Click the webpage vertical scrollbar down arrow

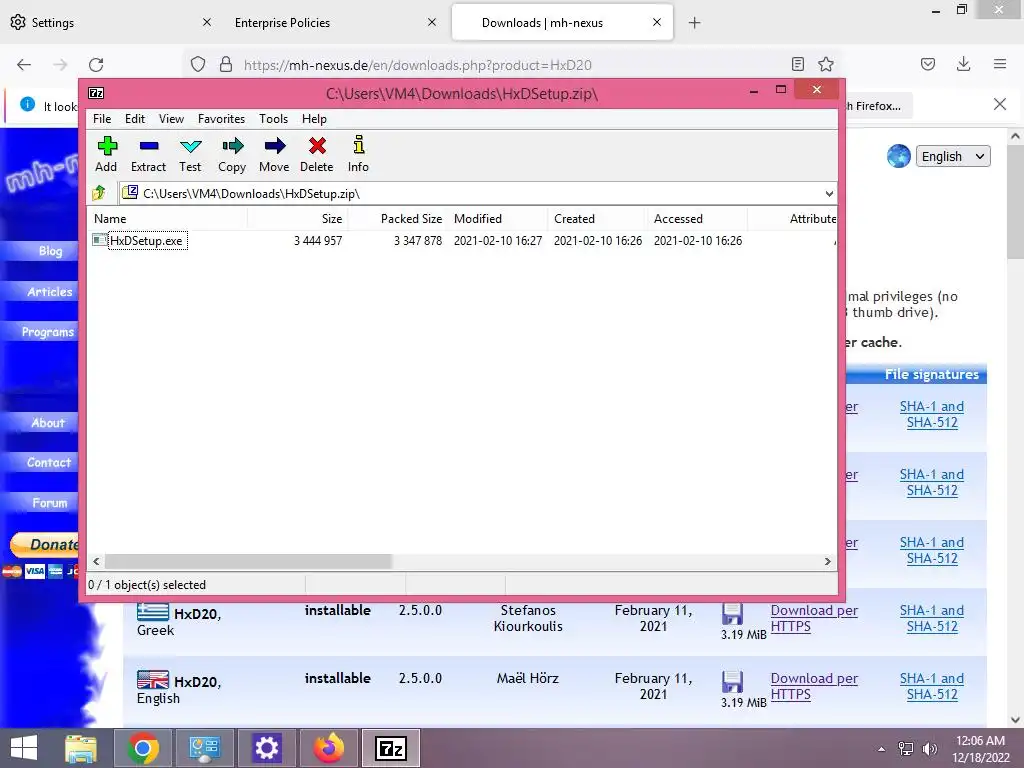[x=1015, y=720]
